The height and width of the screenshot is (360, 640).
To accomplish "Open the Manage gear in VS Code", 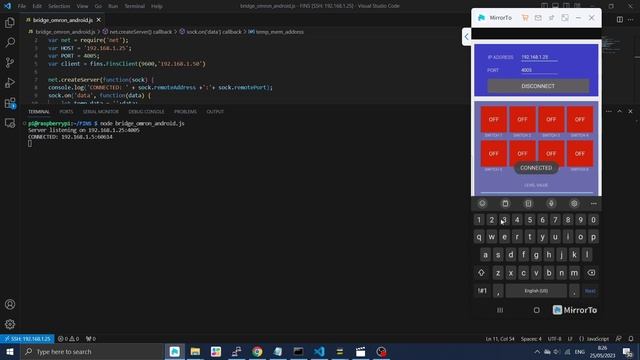I will (x=10, y=324).
